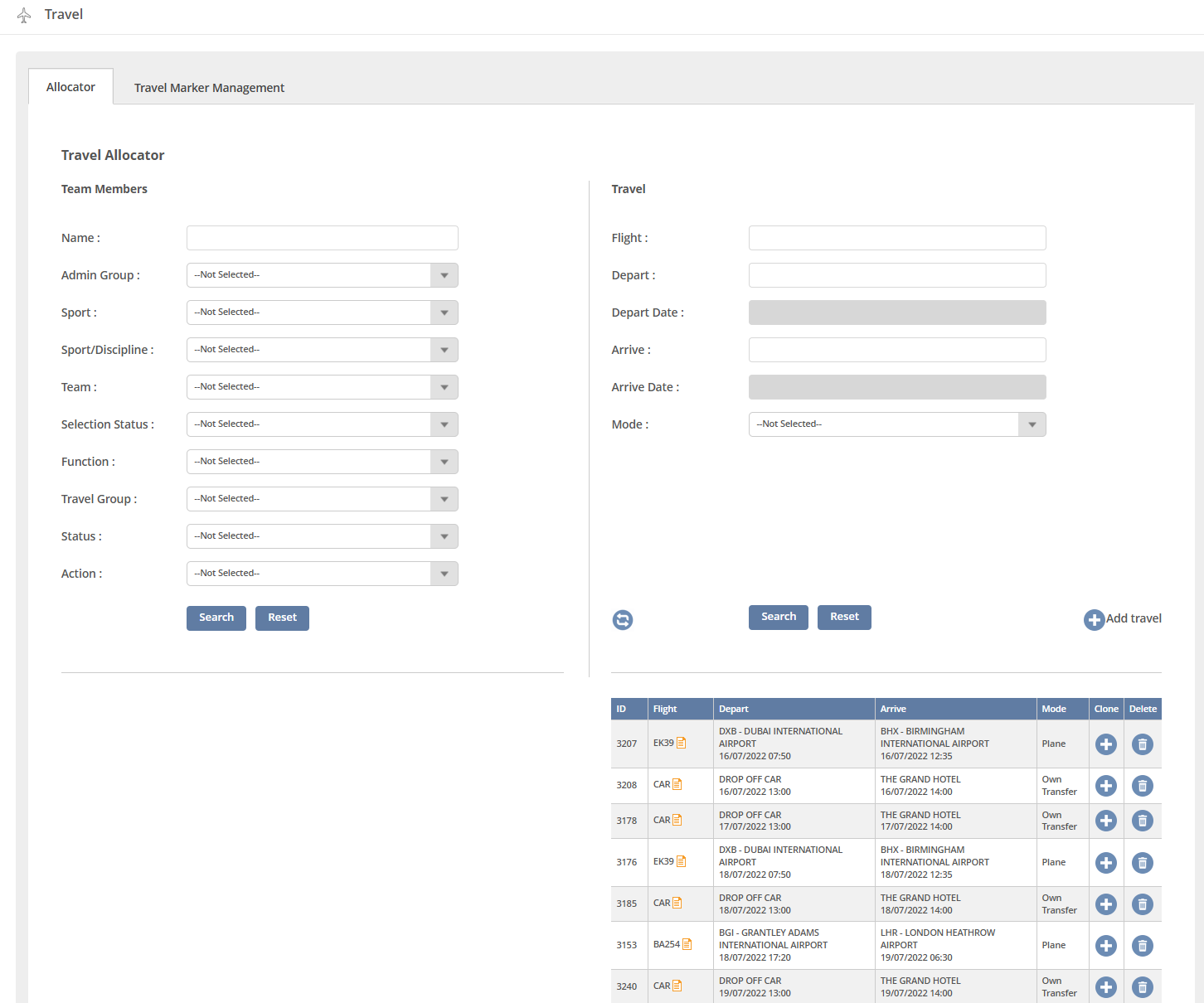Delete travel record 3208
Screen dimensions: 1204x1003
pyautogui.click(x=1143, y=786)
